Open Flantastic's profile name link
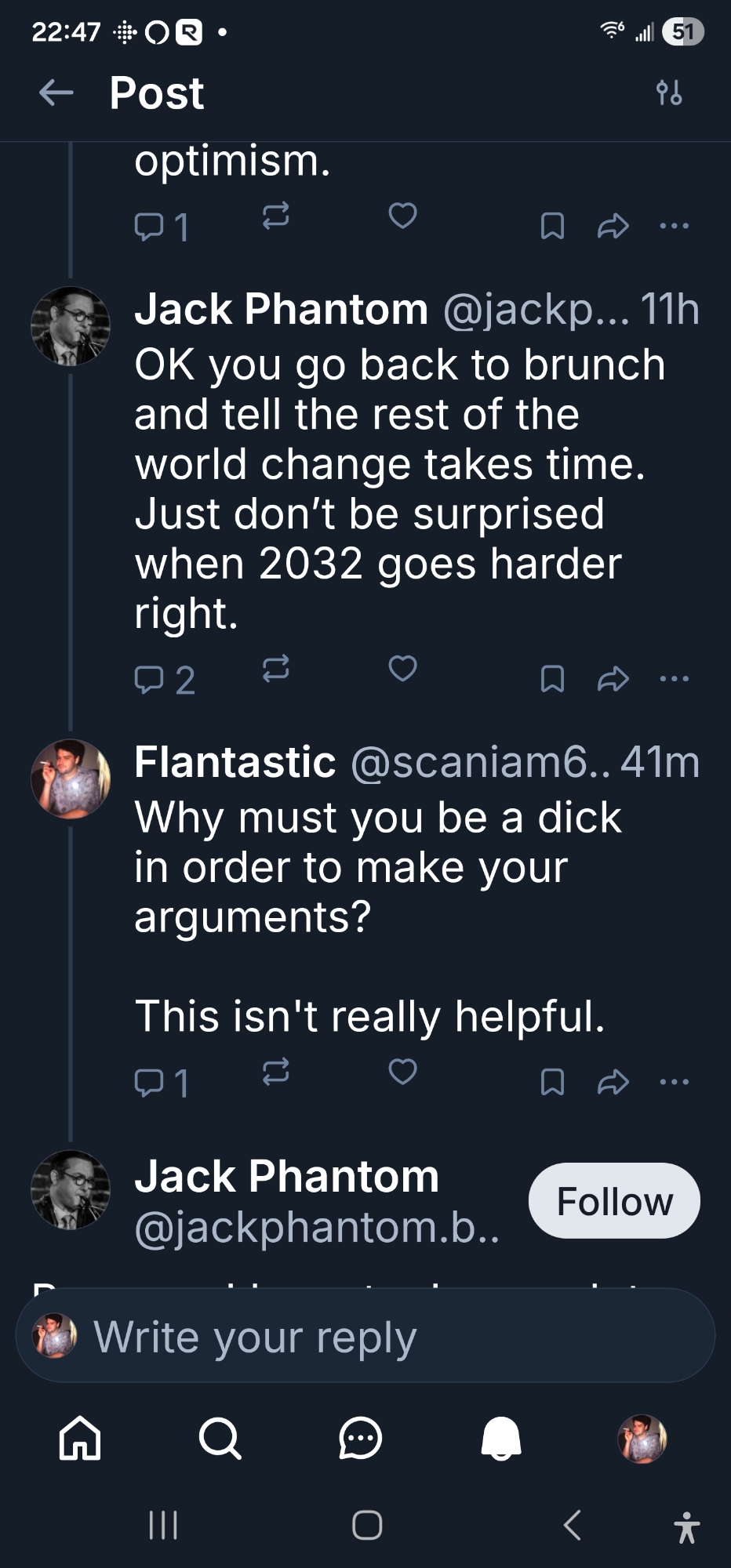The width and height of the screenshot is (731, 1568). (235, 762)
